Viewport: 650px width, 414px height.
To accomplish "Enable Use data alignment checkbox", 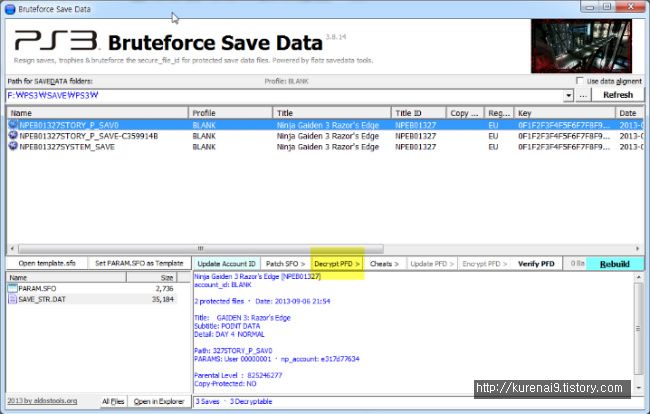I will click(x=580, y=80).
